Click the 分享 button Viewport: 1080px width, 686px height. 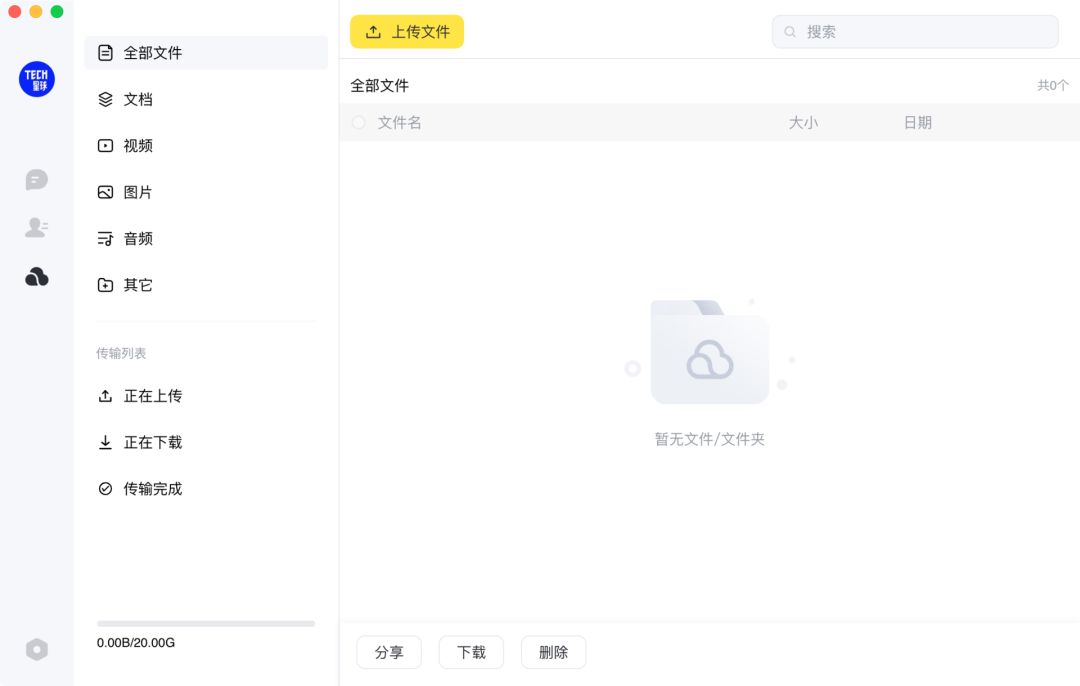(x=389, y=652)
